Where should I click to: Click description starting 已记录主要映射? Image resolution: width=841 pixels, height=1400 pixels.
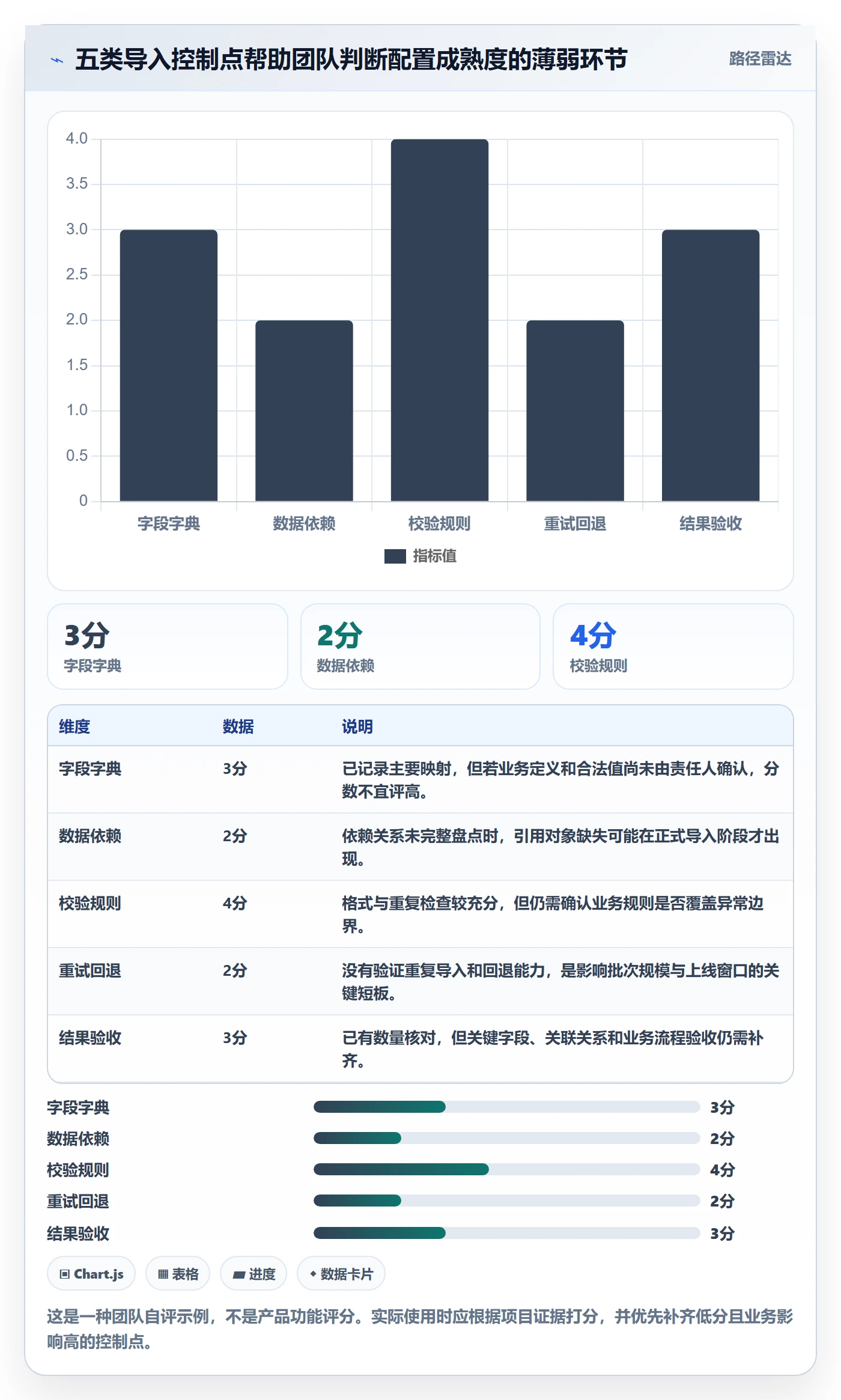pos(560,780)
